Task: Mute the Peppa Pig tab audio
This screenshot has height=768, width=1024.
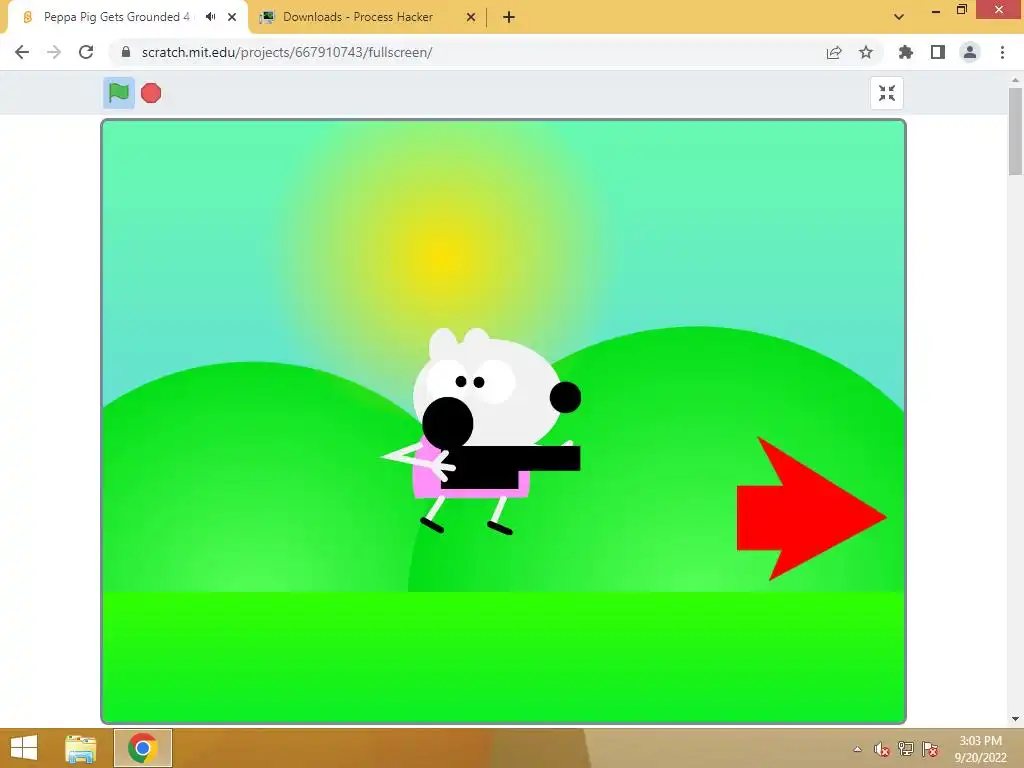Action: [210, 17]
